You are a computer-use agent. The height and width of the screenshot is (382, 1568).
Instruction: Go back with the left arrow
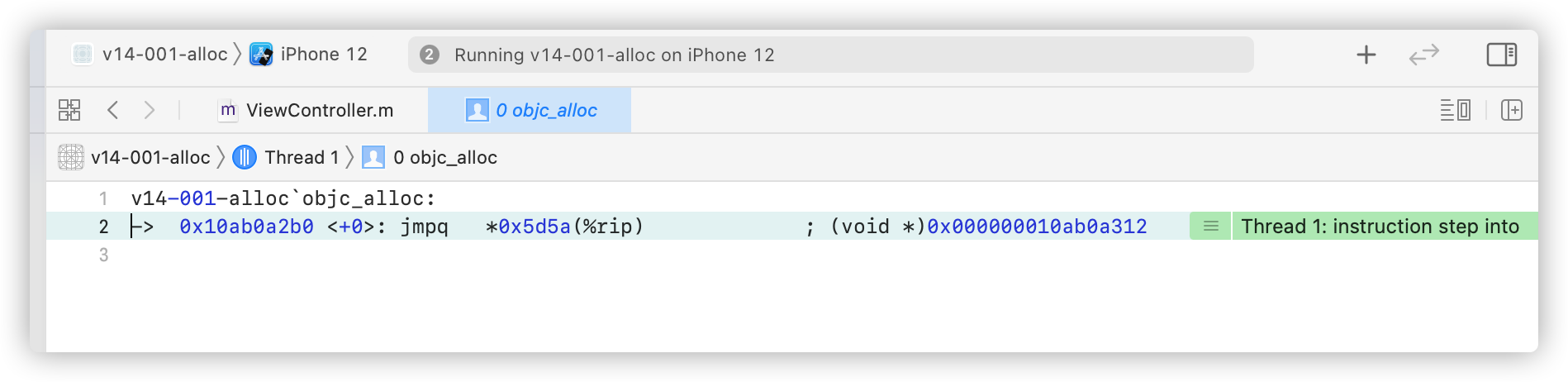(113, 110)
